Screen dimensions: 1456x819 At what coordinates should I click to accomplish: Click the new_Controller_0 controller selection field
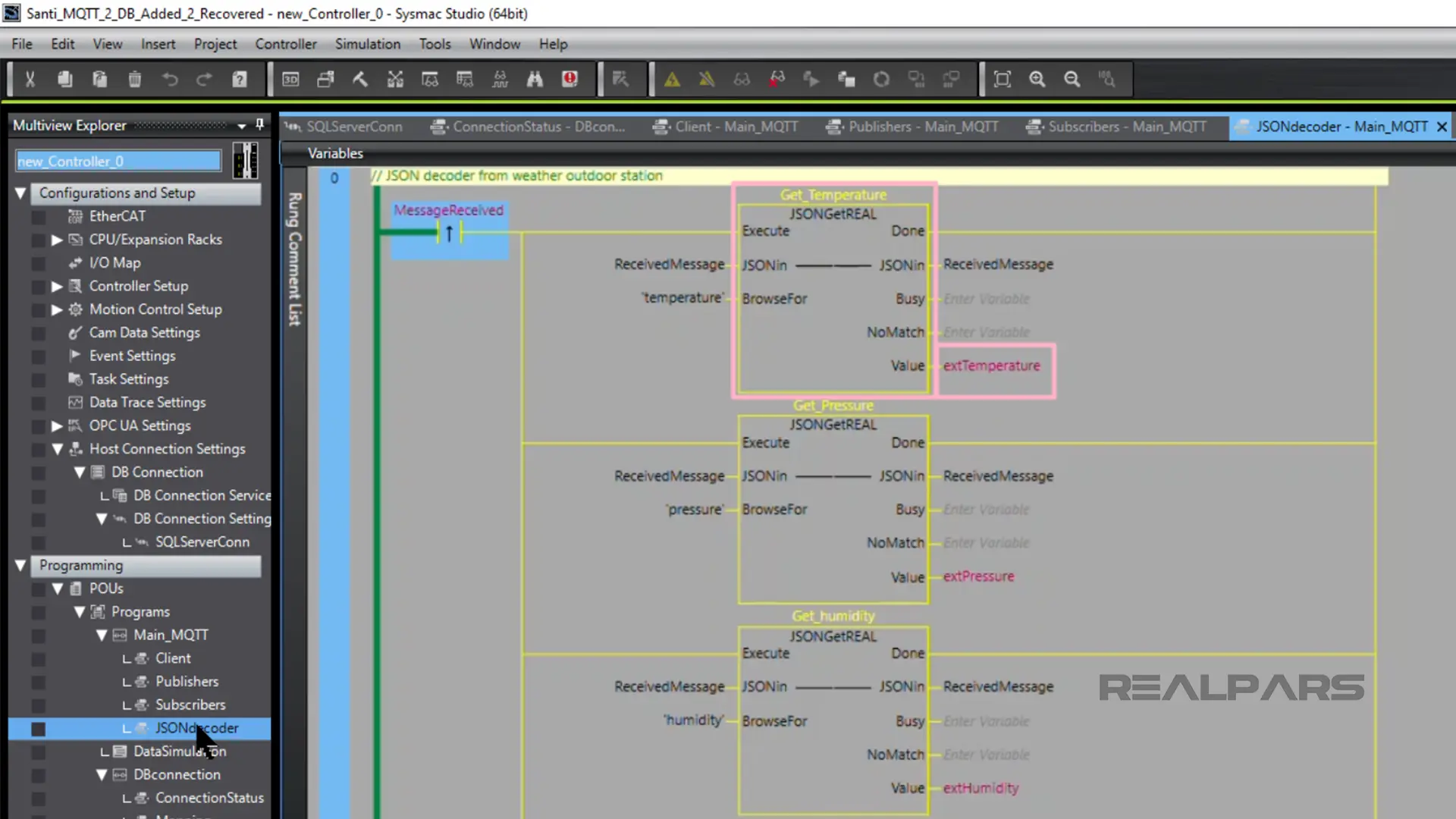click(118, 162)
